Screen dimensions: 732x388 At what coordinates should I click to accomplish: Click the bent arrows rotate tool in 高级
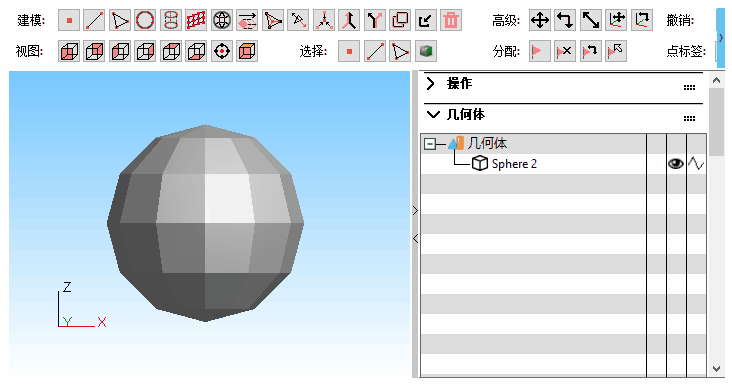coord(565,21)
